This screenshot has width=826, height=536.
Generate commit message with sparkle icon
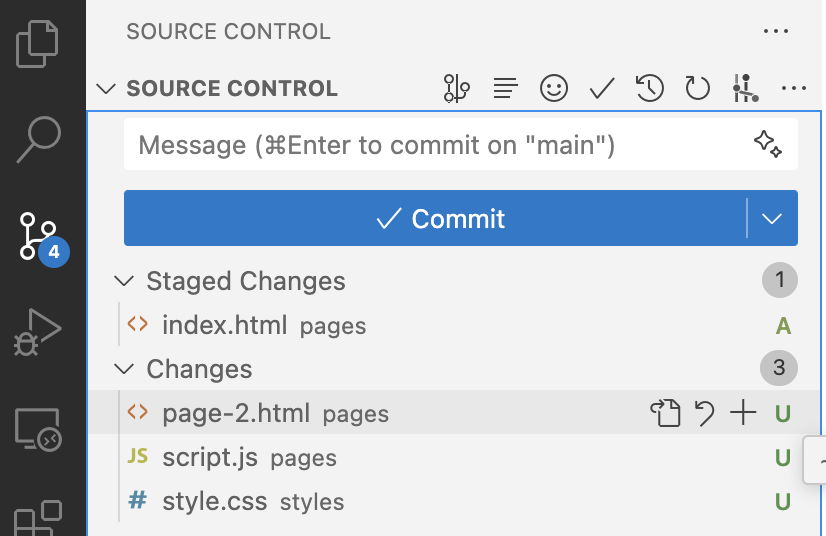(x=768, y=144)
